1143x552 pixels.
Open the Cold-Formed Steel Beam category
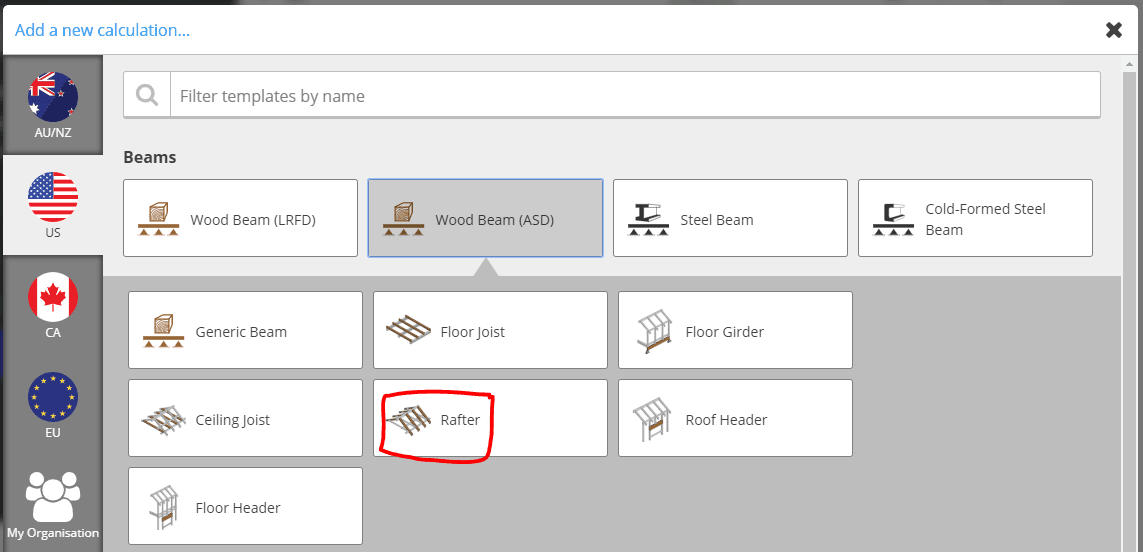(975, 218)
